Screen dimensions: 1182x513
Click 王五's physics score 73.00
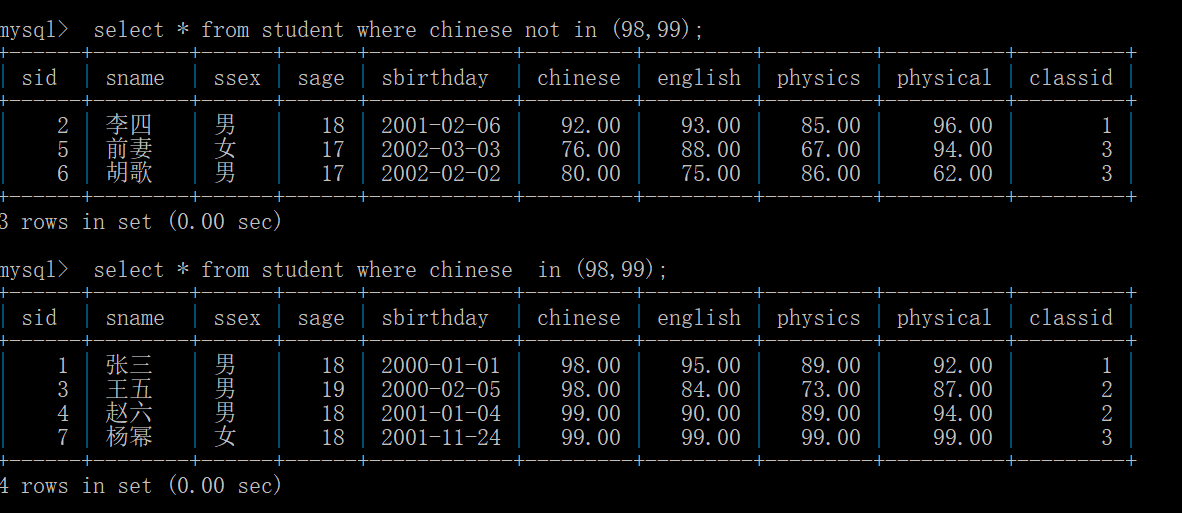(830, 389)
